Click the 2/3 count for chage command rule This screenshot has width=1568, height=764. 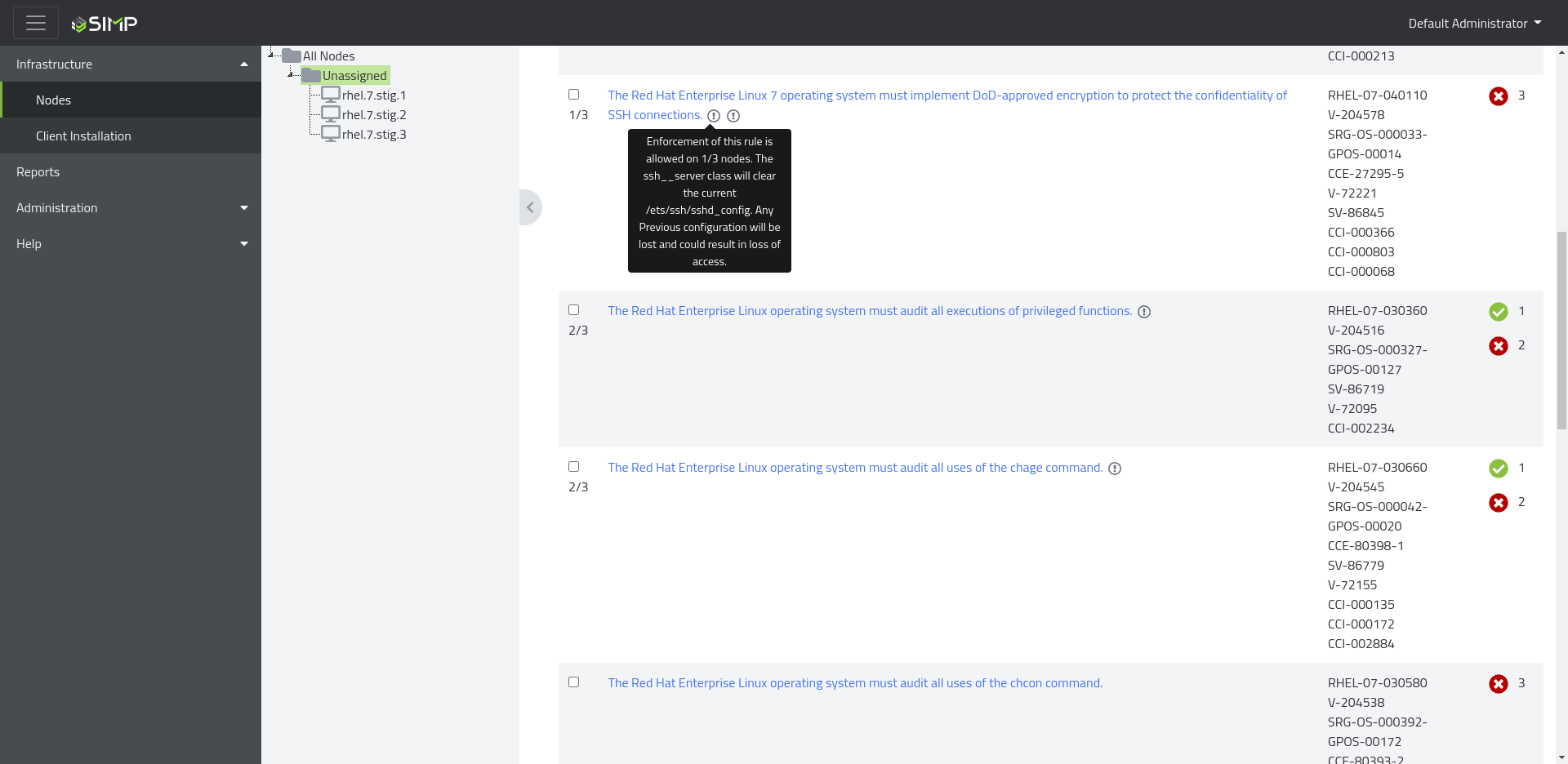(578, 486)
